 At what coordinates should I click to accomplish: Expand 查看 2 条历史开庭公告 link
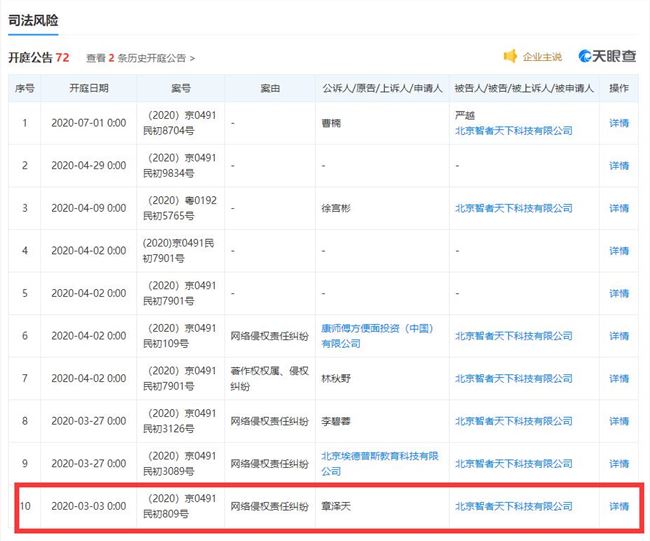pos(141,58)
